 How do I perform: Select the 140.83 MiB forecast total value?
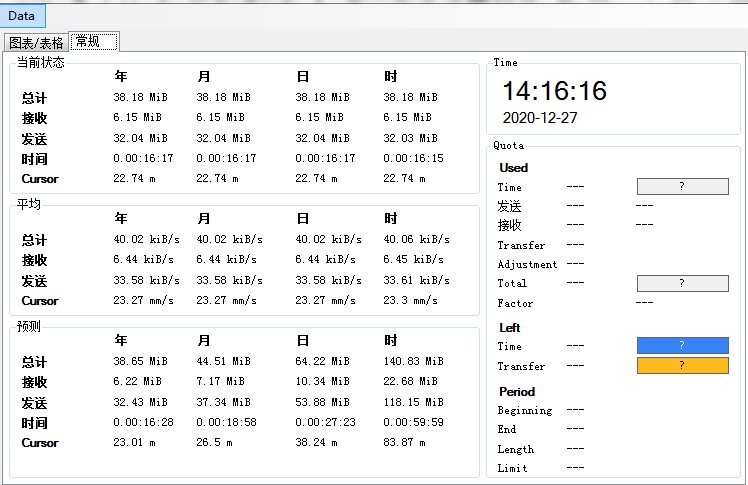[x=413, y=362]
